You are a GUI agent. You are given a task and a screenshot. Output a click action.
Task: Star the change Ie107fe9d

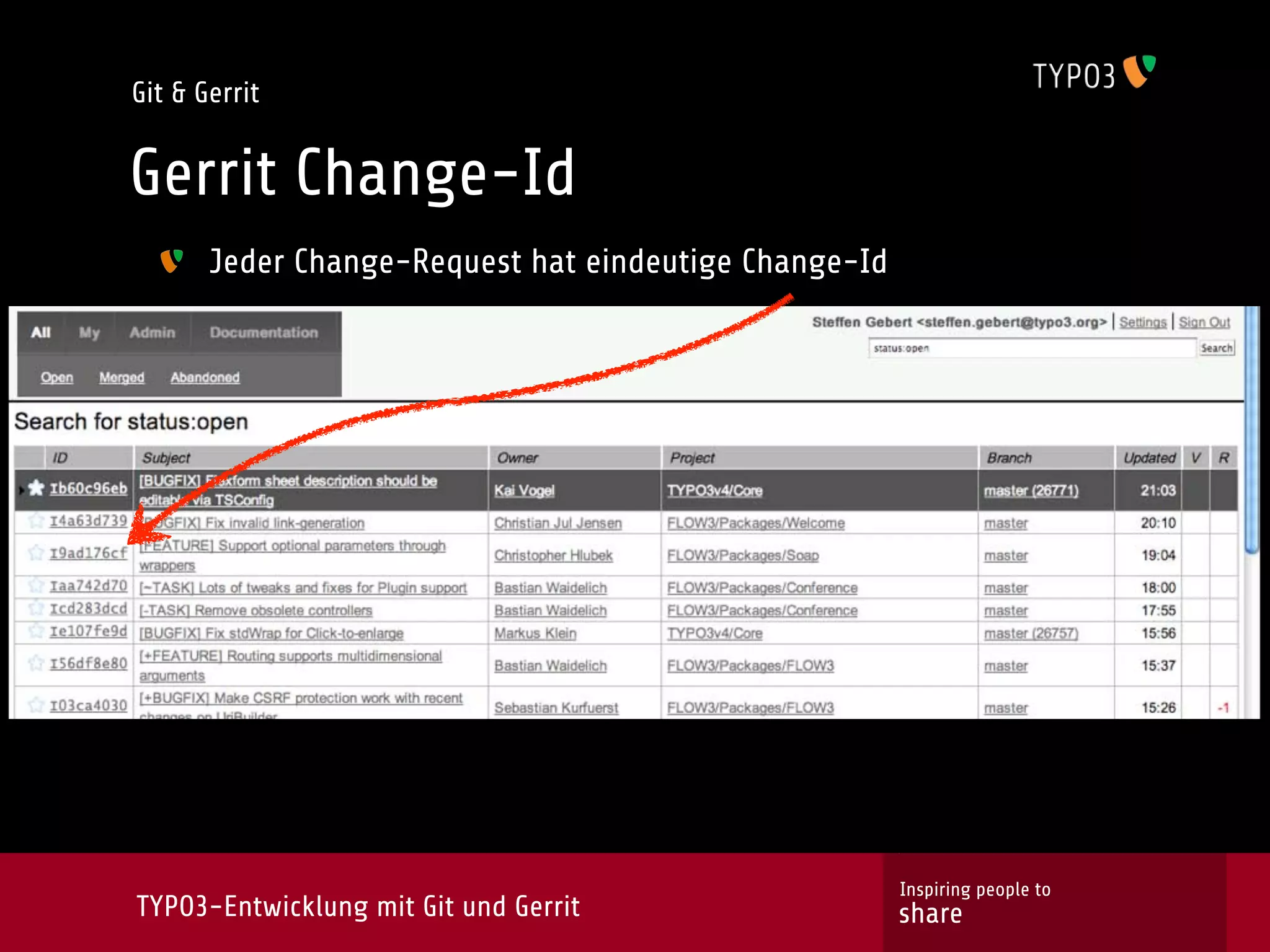(37, 631)
